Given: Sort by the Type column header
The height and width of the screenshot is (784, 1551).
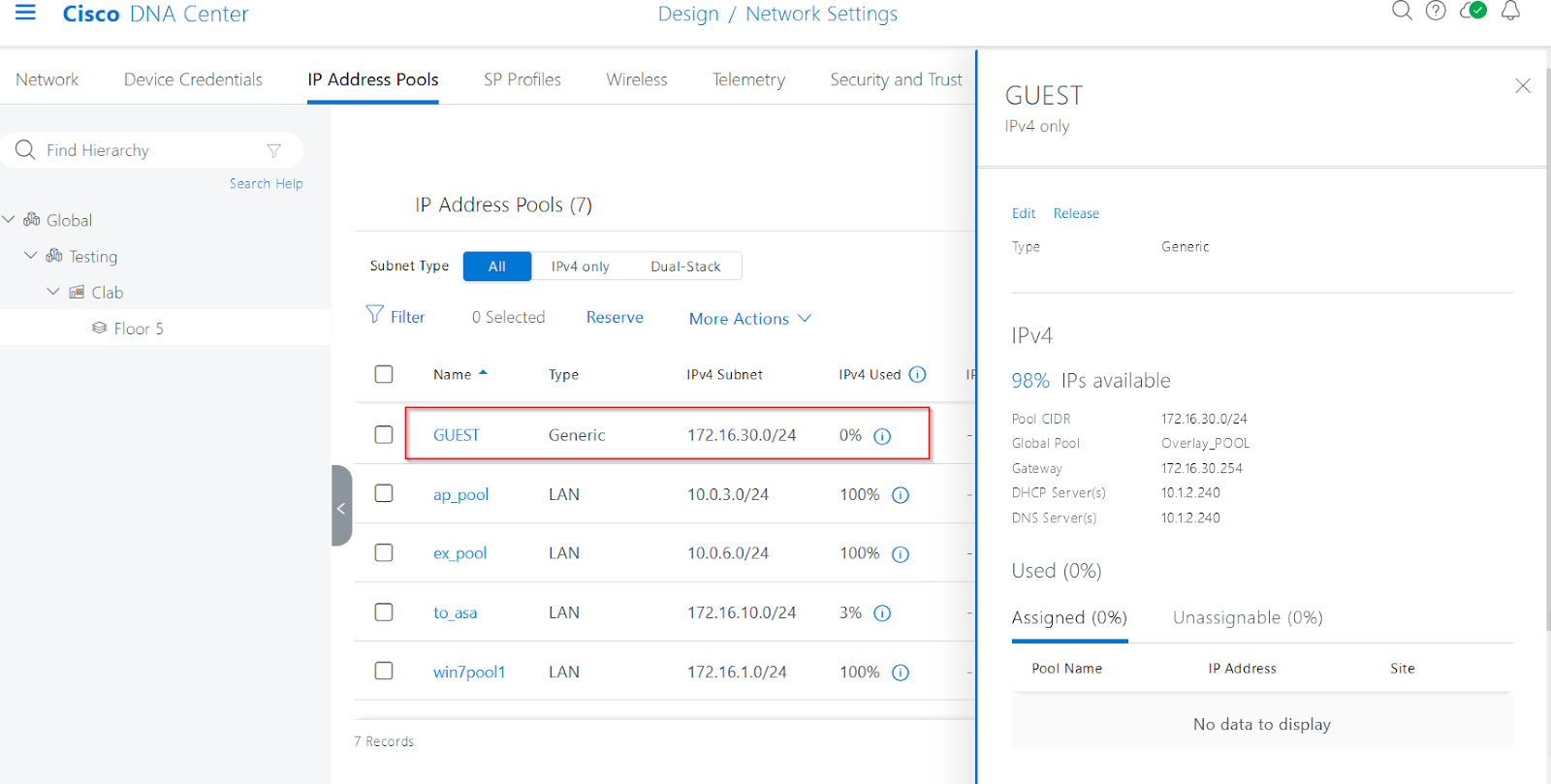Looking at the screenshot, I should click(563, 375).
